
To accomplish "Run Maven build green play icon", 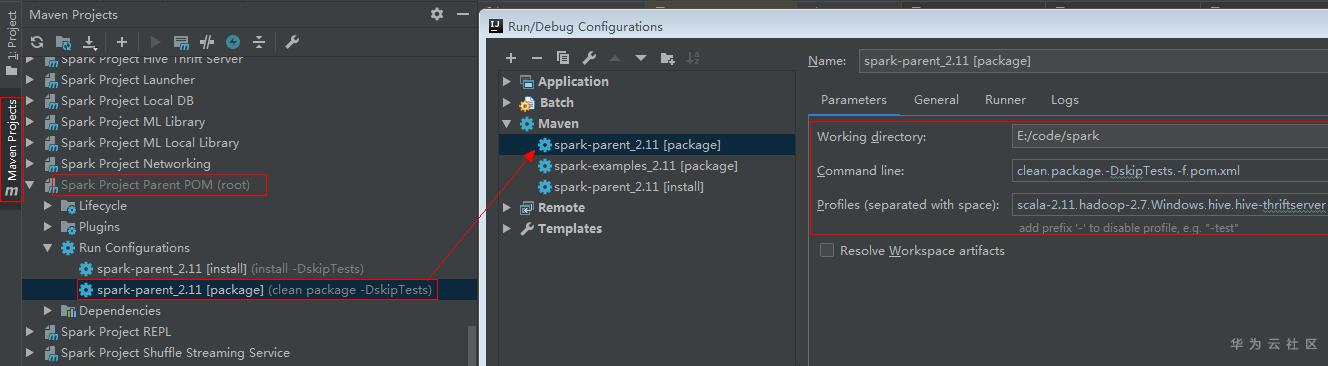I will [154, 42].
